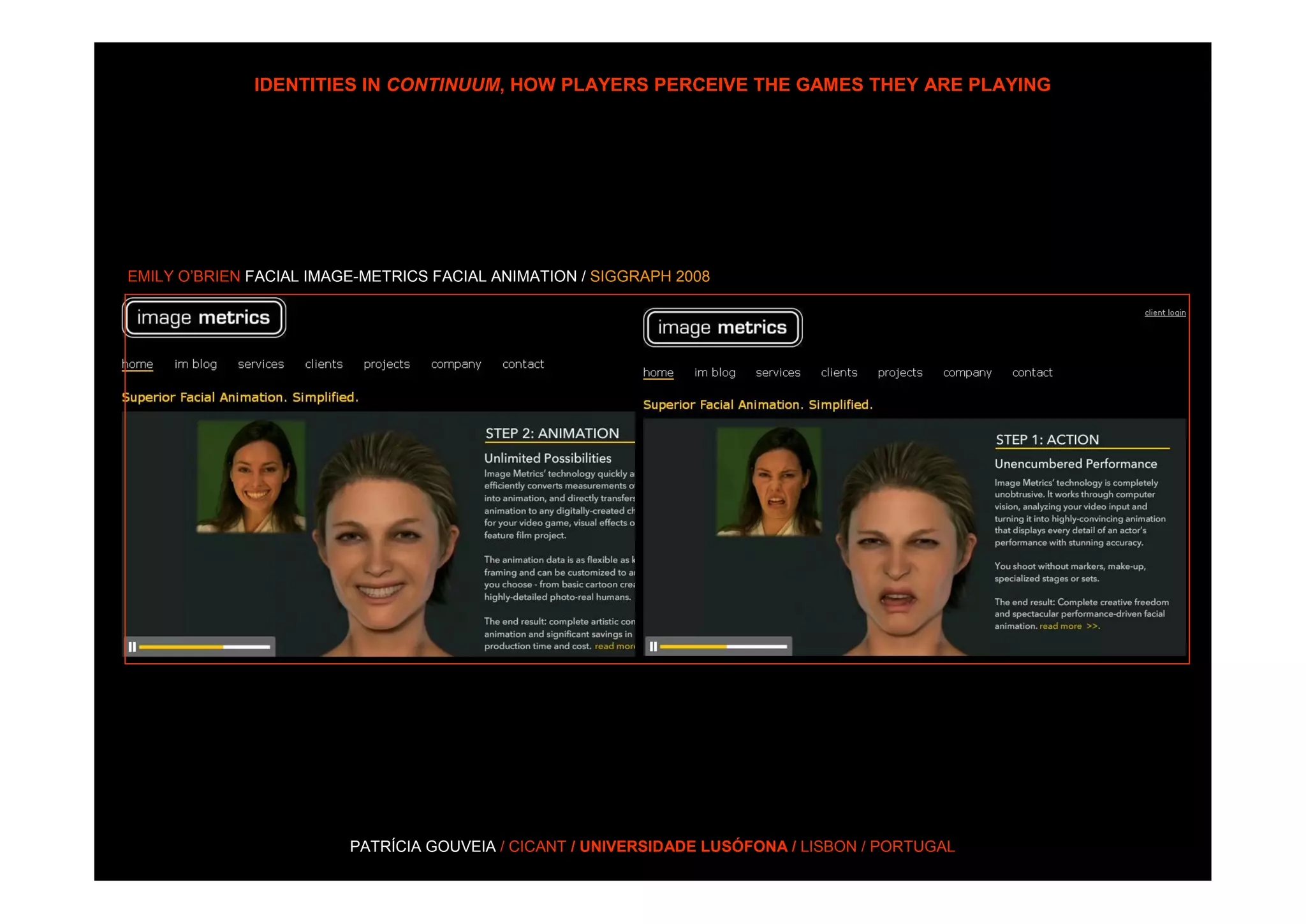Click the smiling actress video thumbnail
The height and width of the screenshot is (924, 1306).
point(251,476)
